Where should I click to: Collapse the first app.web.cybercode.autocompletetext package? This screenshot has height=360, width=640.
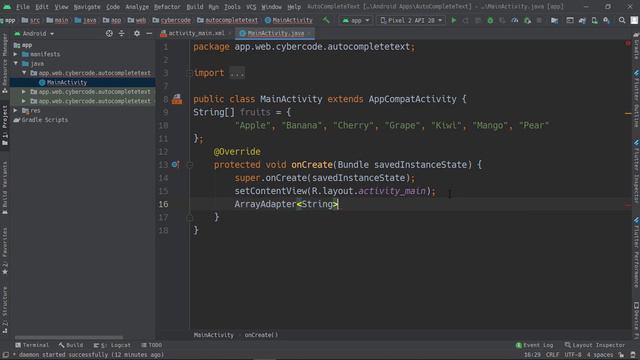pyautogui.click(x=24, y=73)
